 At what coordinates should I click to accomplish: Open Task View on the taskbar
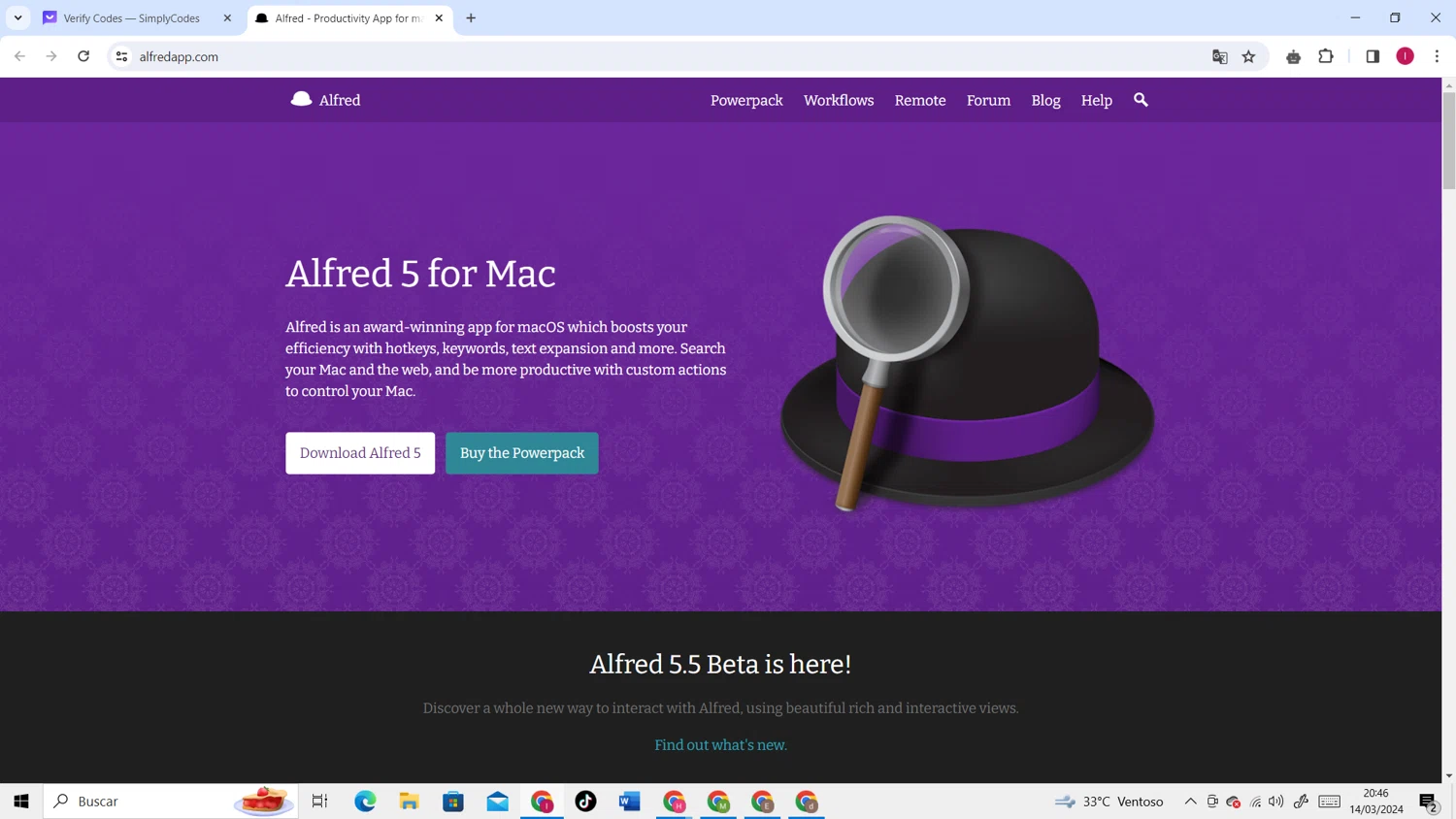point(319,802)
